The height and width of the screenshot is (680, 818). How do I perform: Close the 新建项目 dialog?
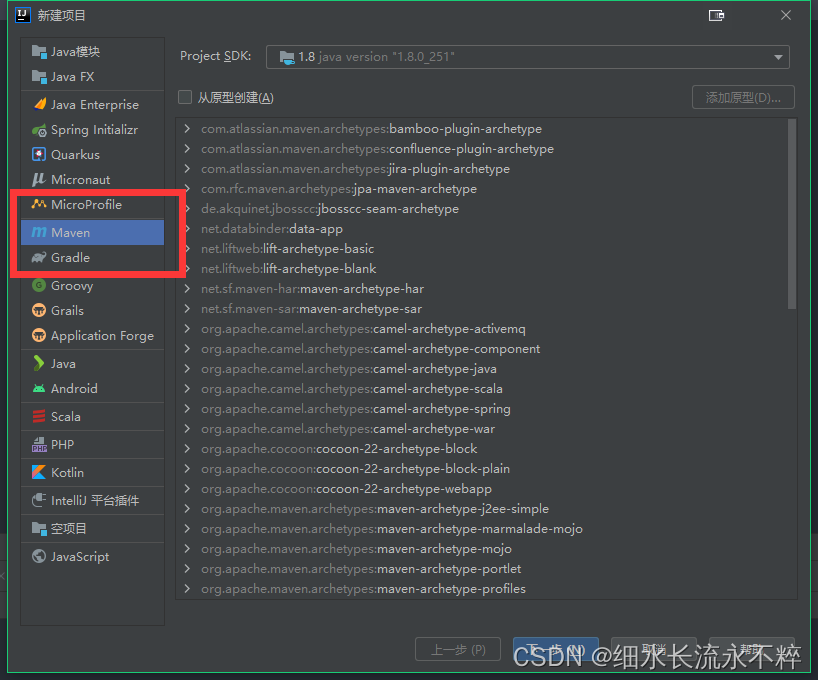click(786, 15)
